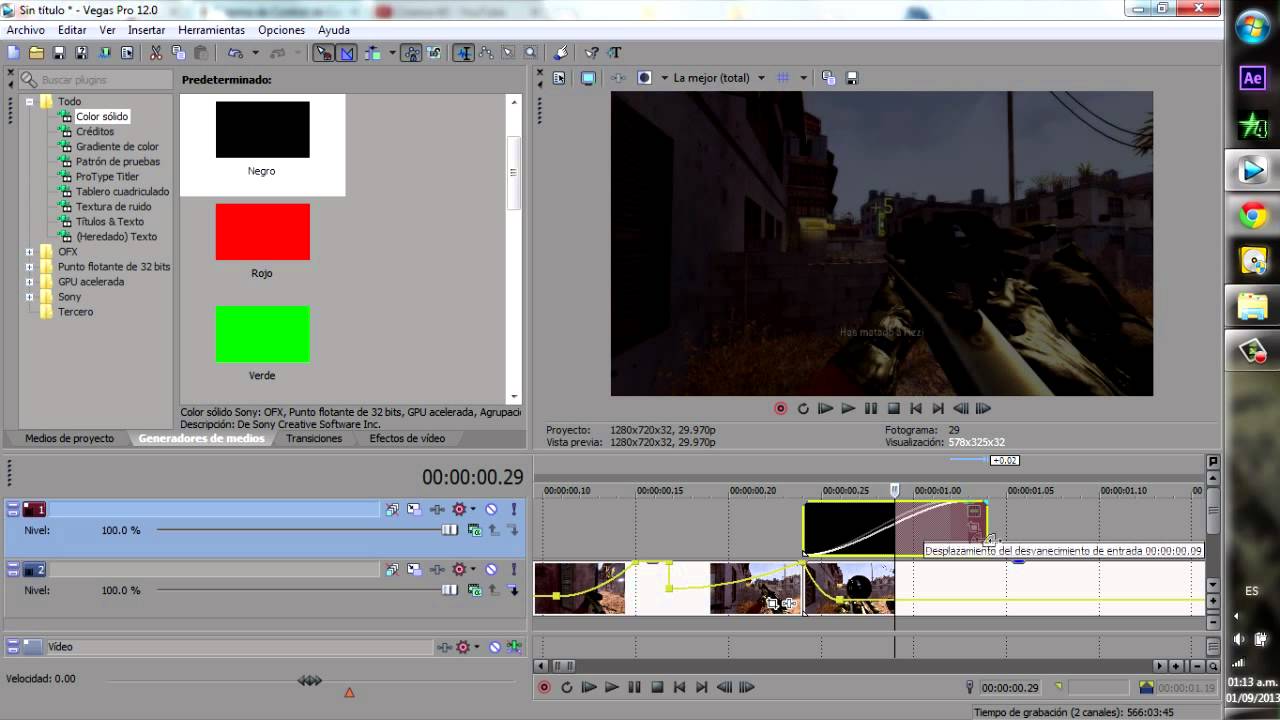This screenshot has height=720, width=1280.
Task: Open the Archivo menu
Action: (x=25, y=30)
